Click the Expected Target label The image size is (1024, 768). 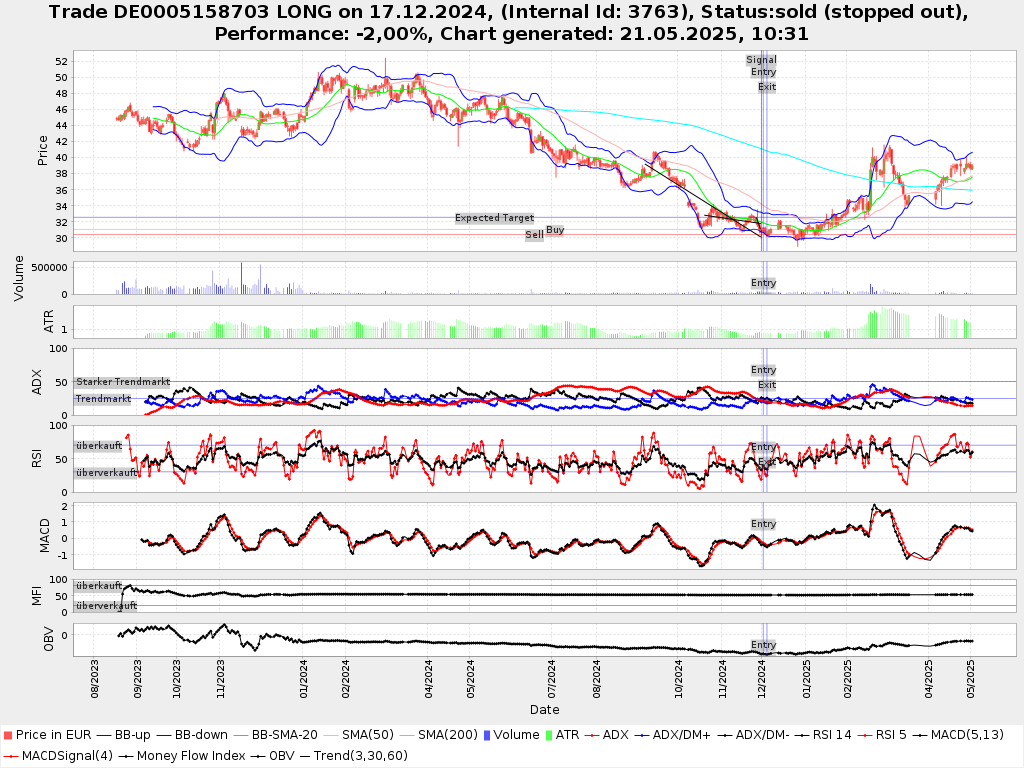point(494,218)
